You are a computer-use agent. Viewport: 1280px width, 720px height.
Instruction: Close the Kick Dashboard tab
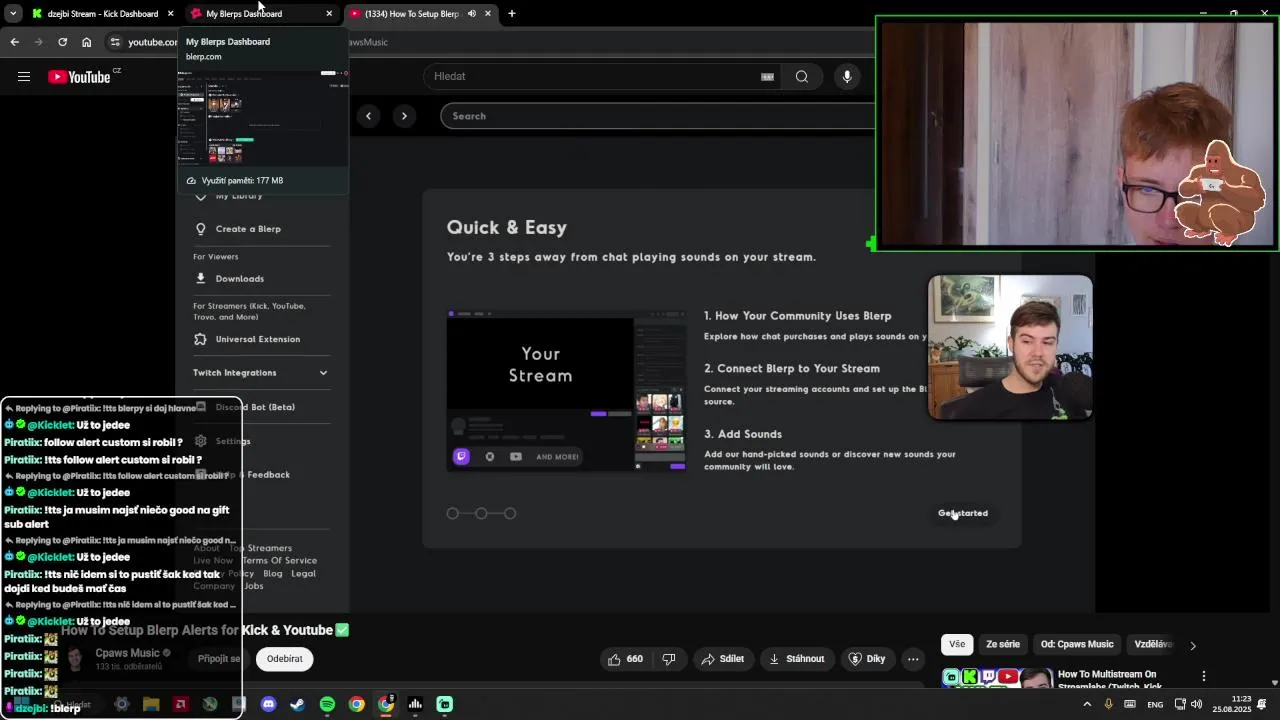tap(170, 14)
